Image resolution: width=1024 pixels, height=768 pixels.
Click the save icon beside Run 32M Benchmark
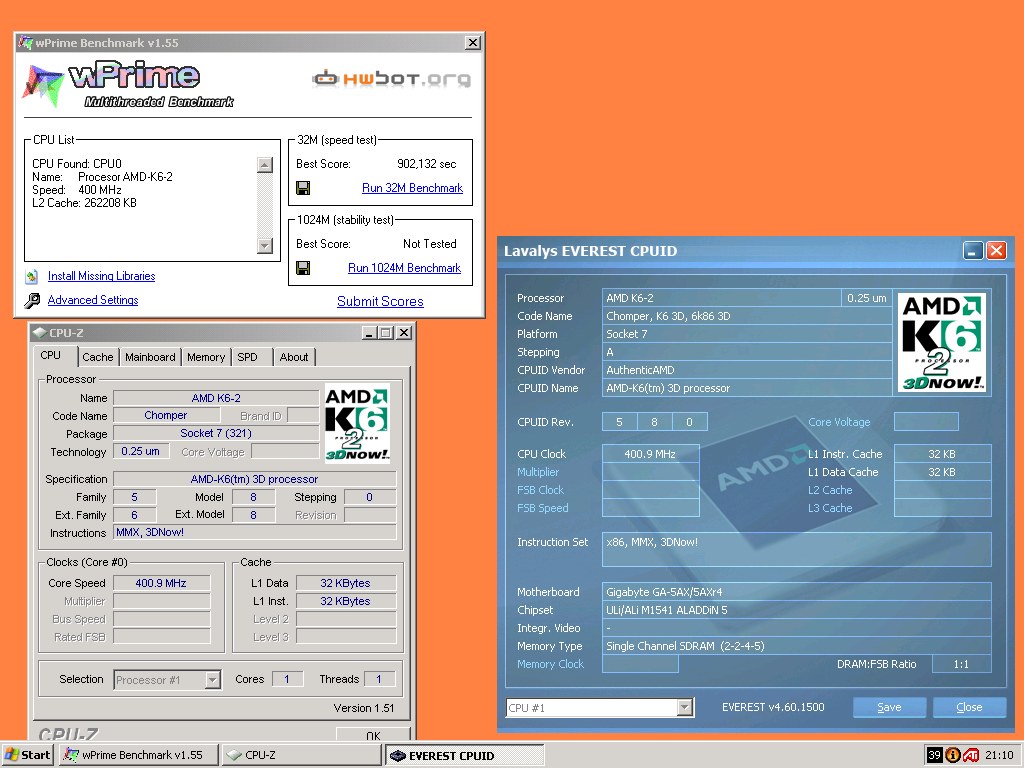click(x=303, y=189)
